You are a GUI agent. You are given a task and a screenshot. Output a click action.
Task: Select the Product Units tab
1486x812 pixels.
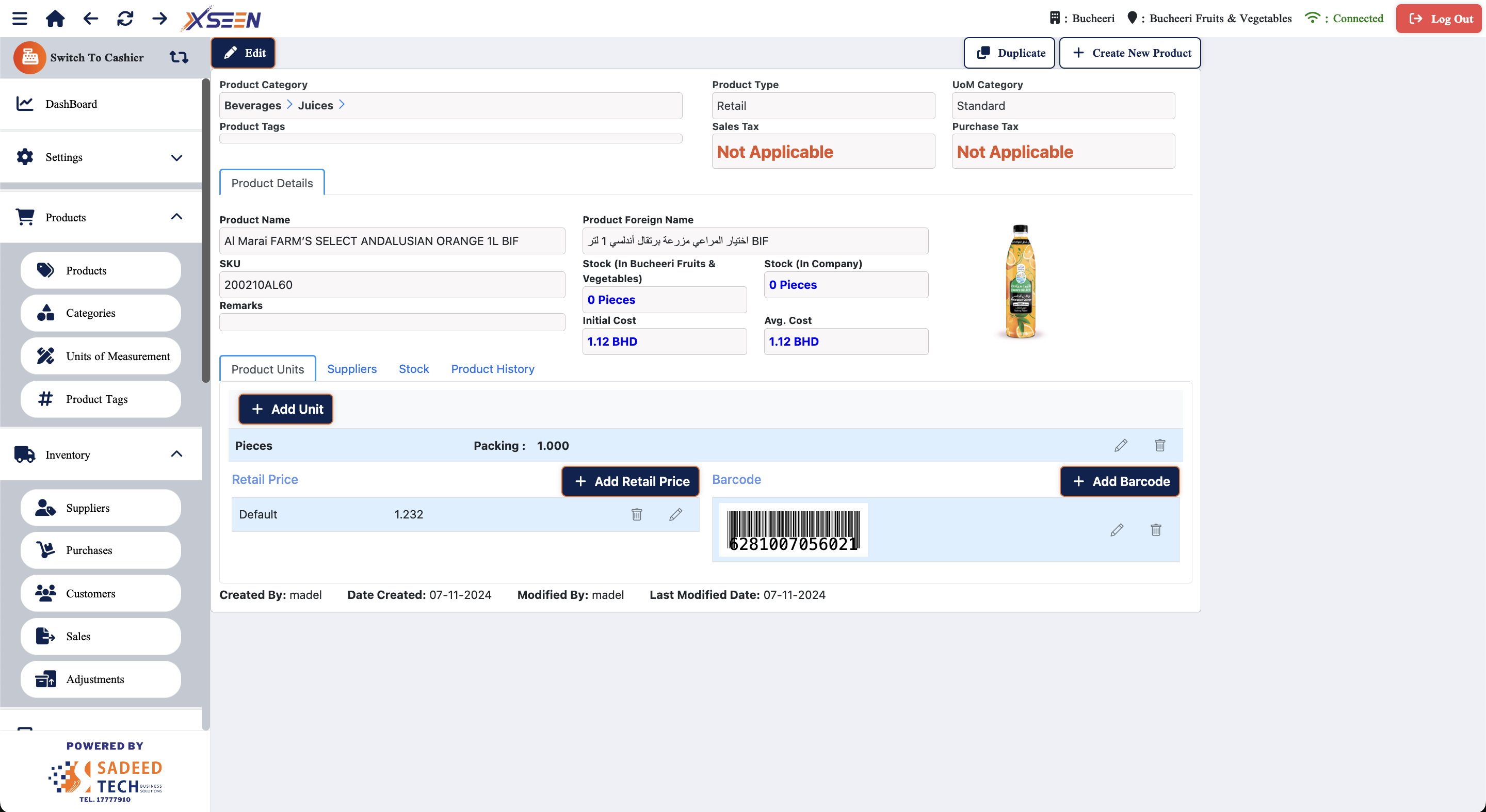click(x=268, y=368)
